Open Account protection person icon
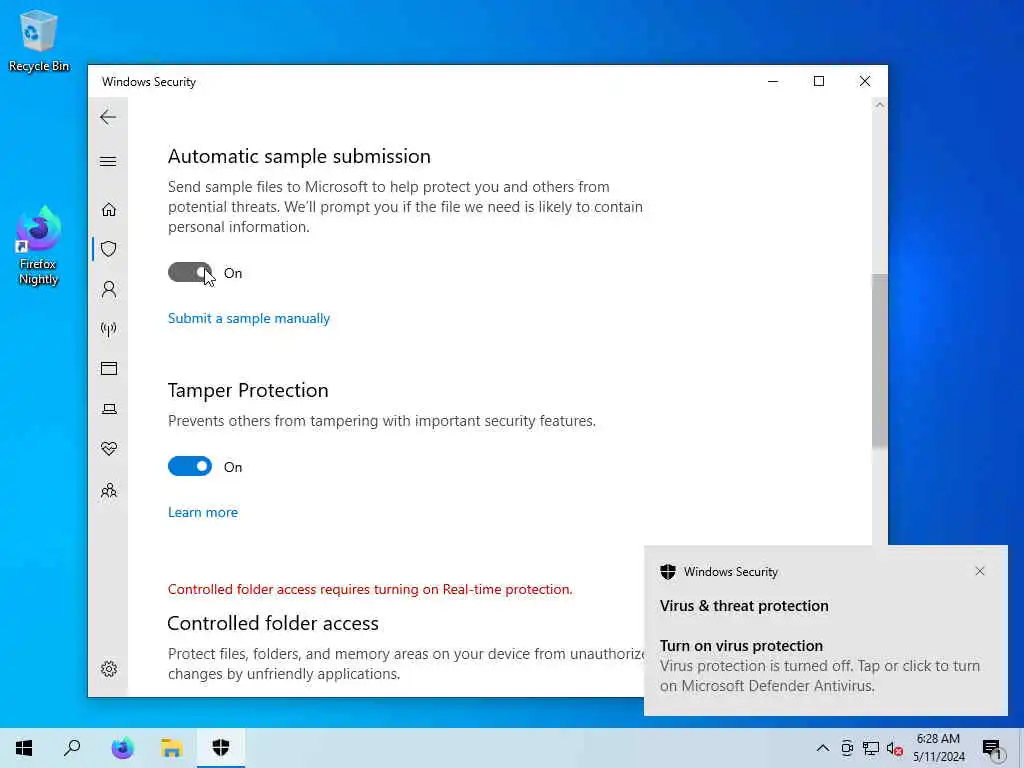Image resolution: width=1024 pixels, height=768 pixels. [109, 289]
